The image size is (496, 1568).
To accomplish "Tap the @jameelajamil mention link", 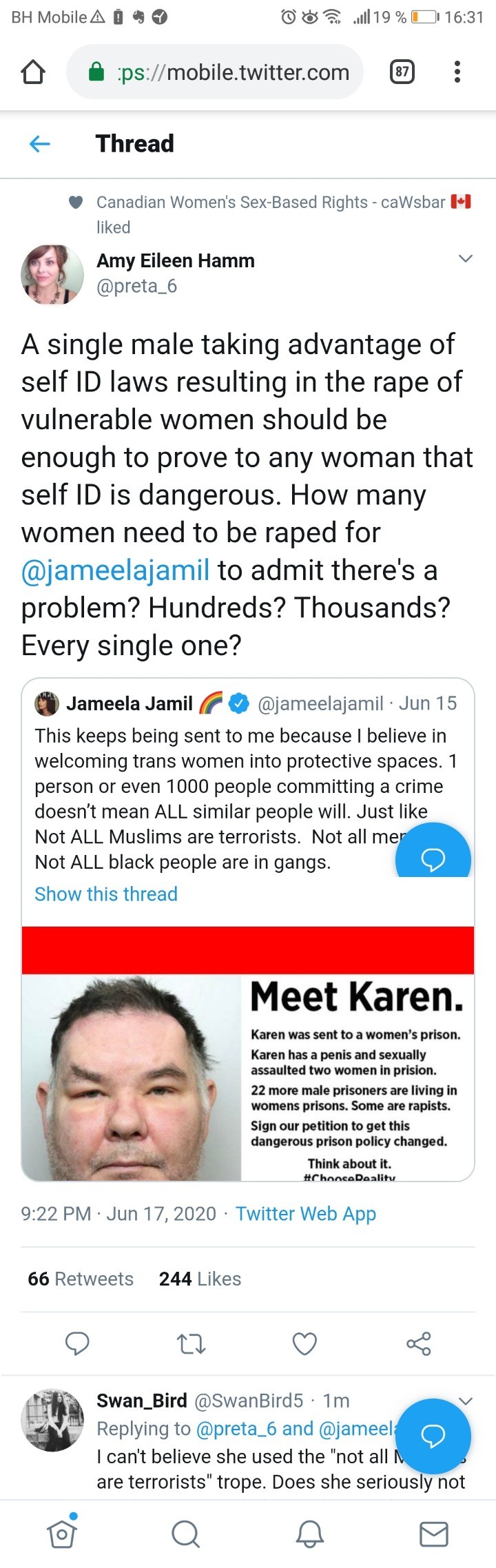I will 115,570.
